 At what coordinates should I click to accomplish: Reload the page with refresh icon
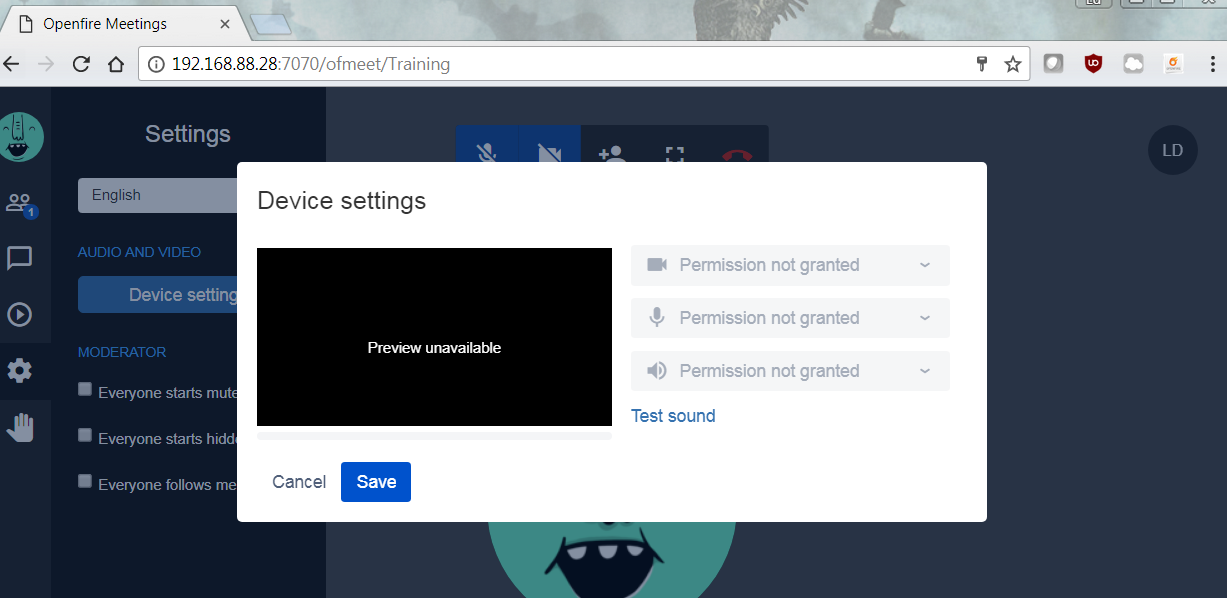pyautogui.click(x=81, y=64)
